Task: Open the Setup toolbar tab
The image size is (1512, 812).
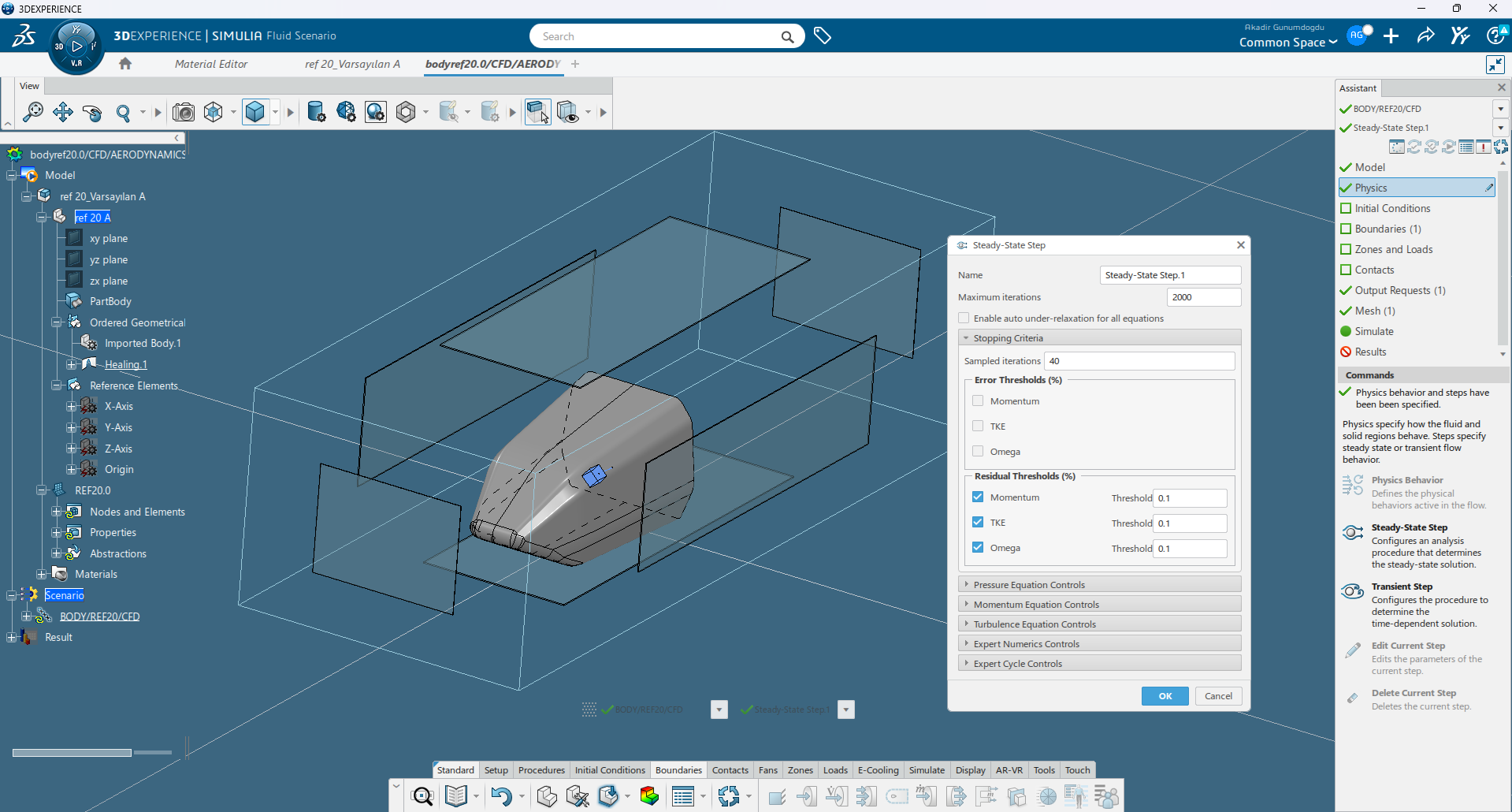Action: click(x=496, y=770)
